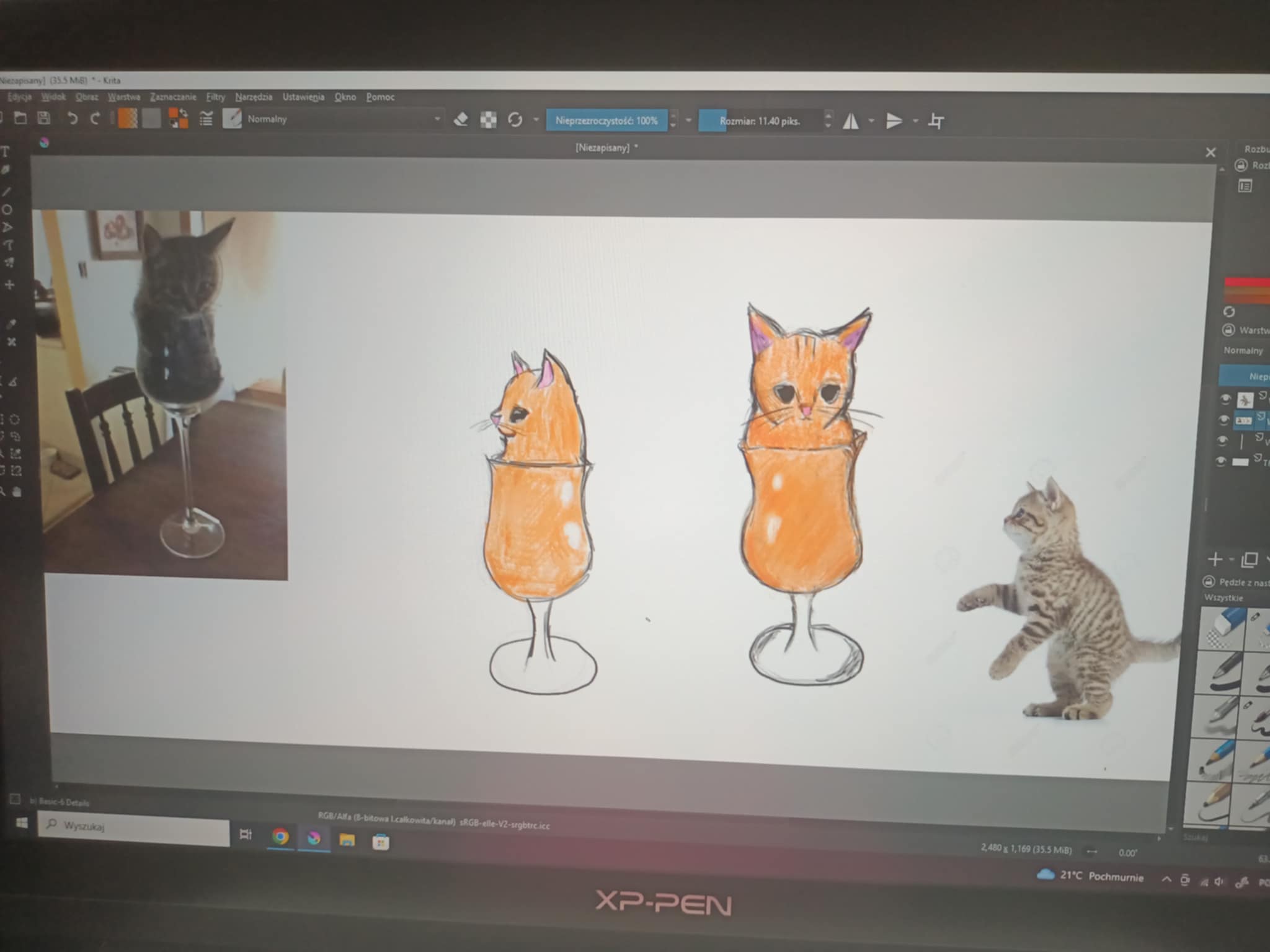This screenshot has height=952, width=1270.
Task: Toggle lock on the Warstwy docker
Action: tap(1227, 330)
